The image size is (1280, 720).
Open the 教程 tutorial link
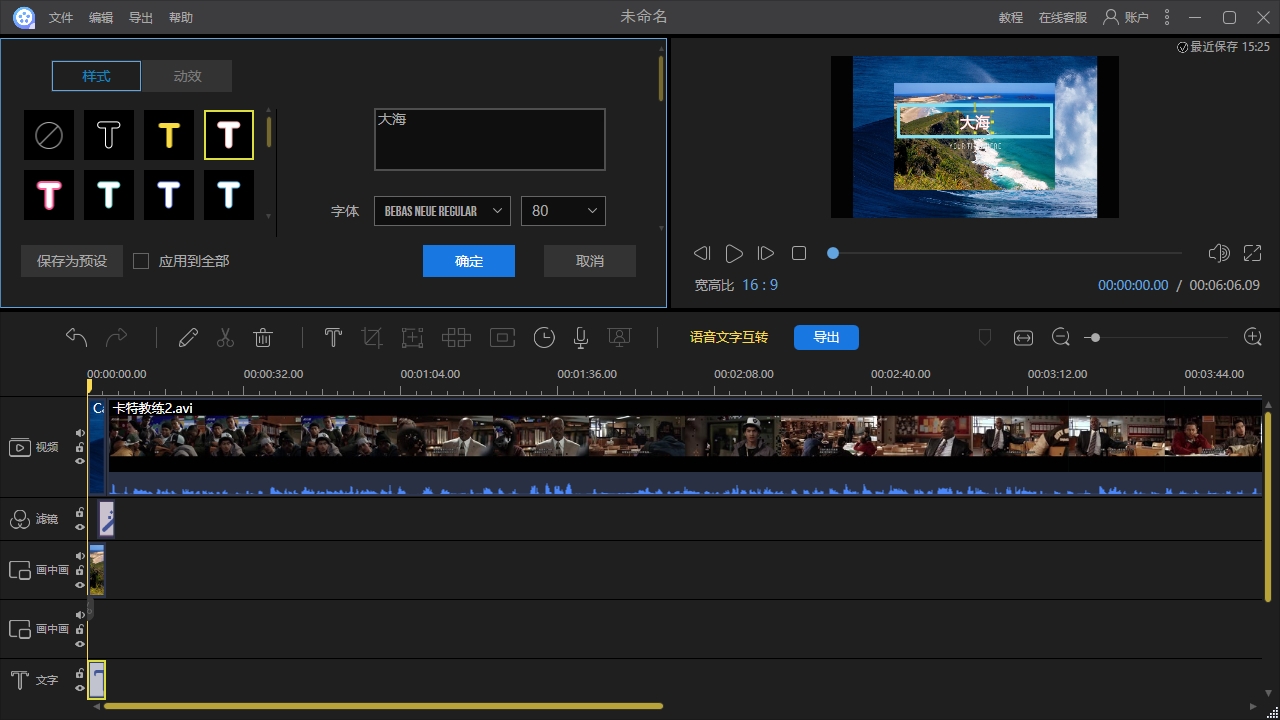point(1011,18)
